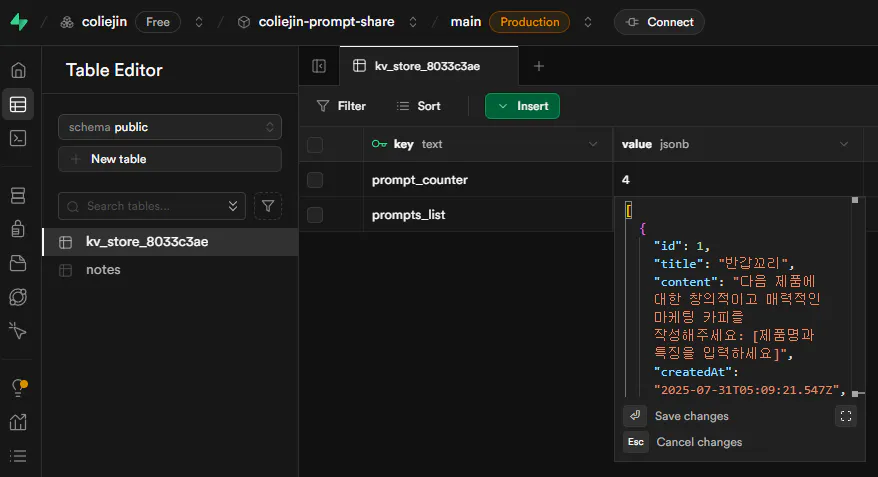Open the Advisors lightbulb icon
This screenshot has width=878, height=477.
click(x=18, y=388)
